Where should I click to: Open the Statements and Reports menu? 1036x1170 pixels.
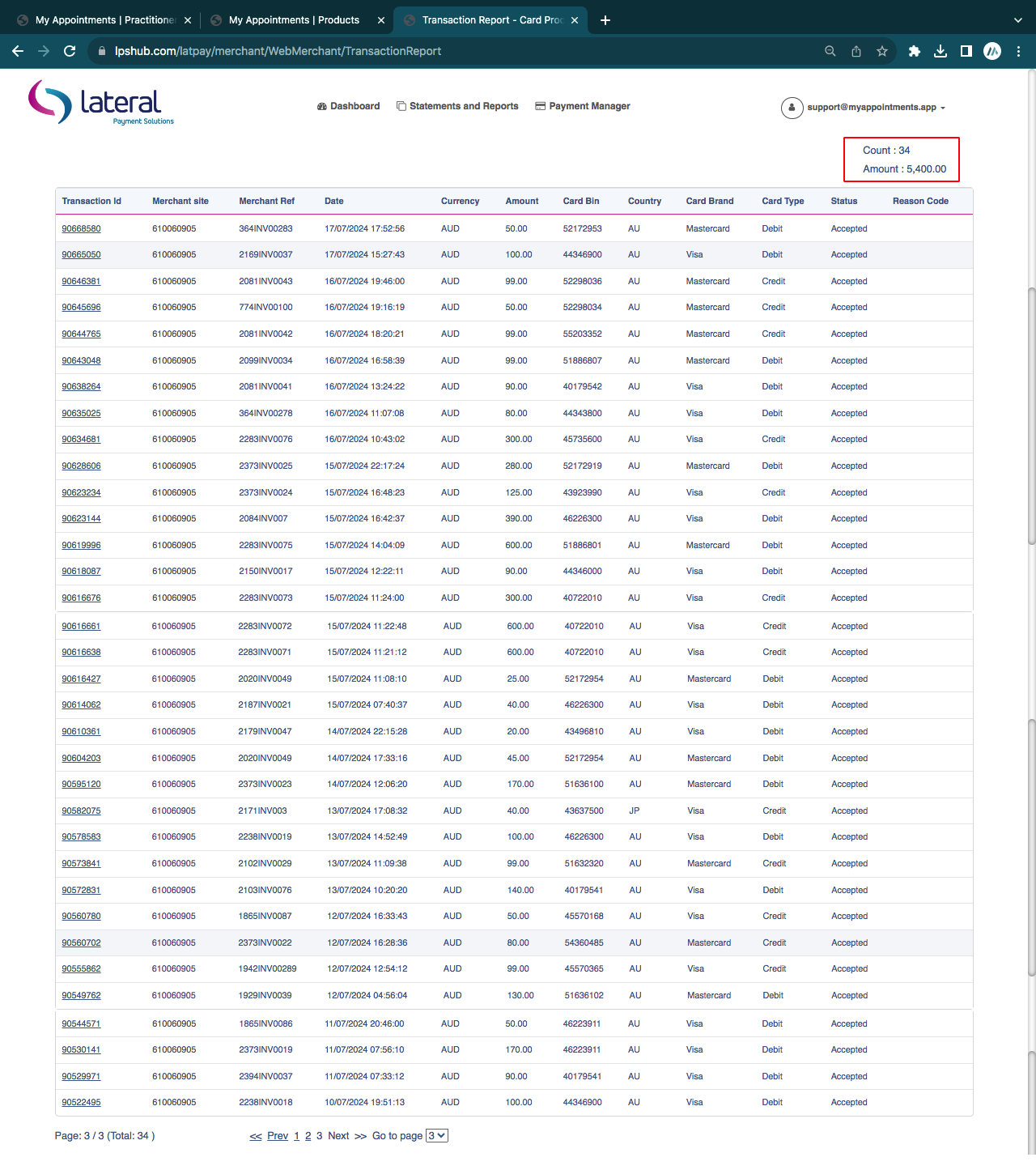tap(457, 106)
